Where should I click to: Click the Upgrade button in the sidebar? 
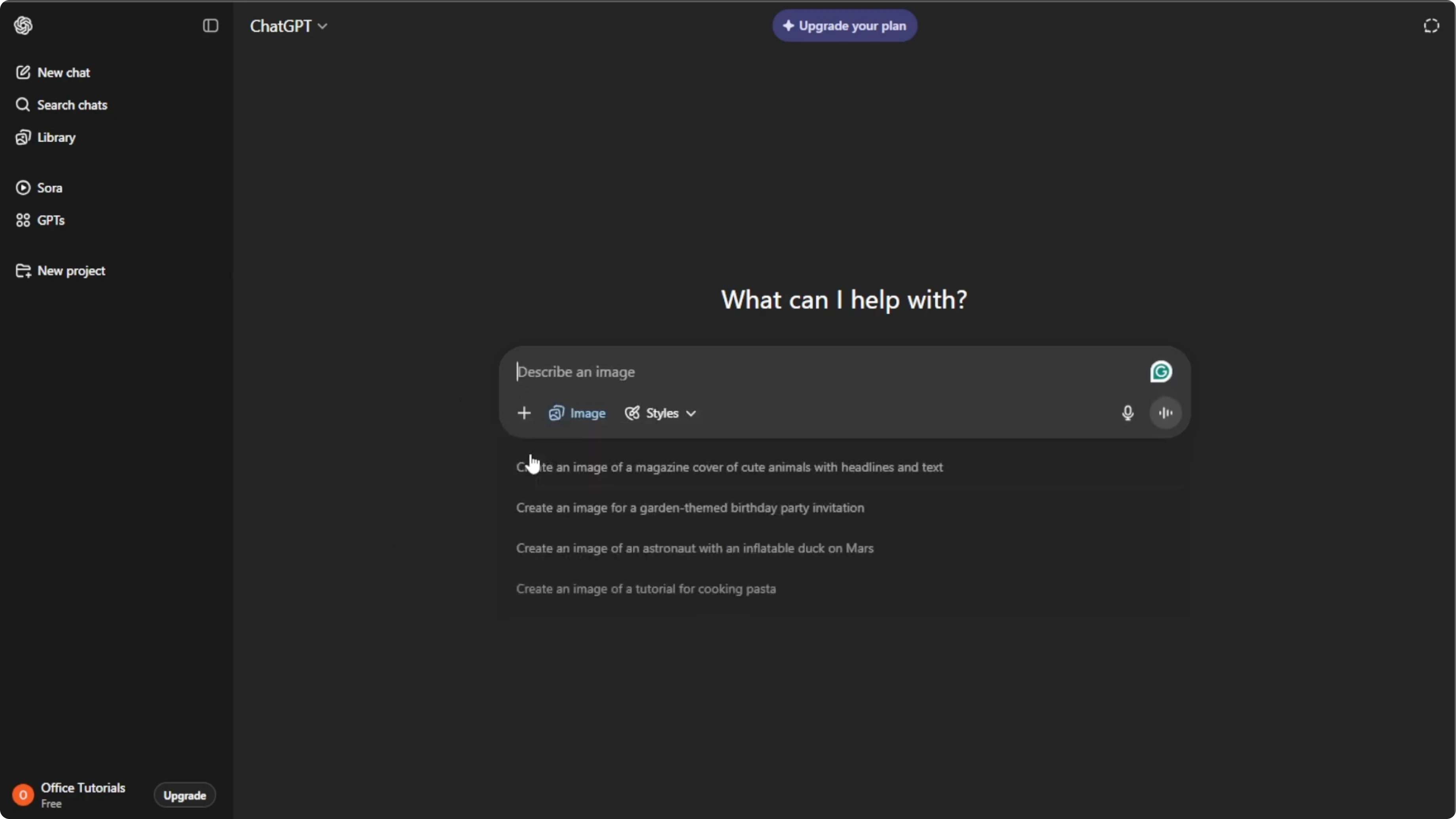185,795
